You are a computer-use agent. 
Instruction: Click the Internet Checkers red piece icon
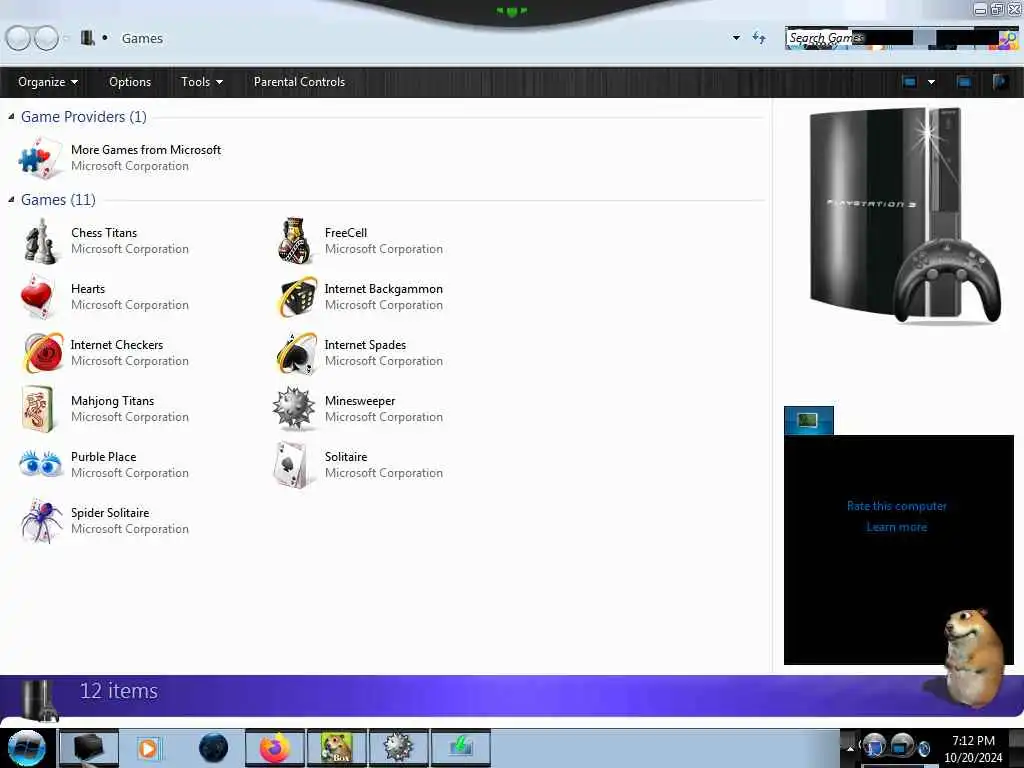pyautogui.click(x=43, y=353)
